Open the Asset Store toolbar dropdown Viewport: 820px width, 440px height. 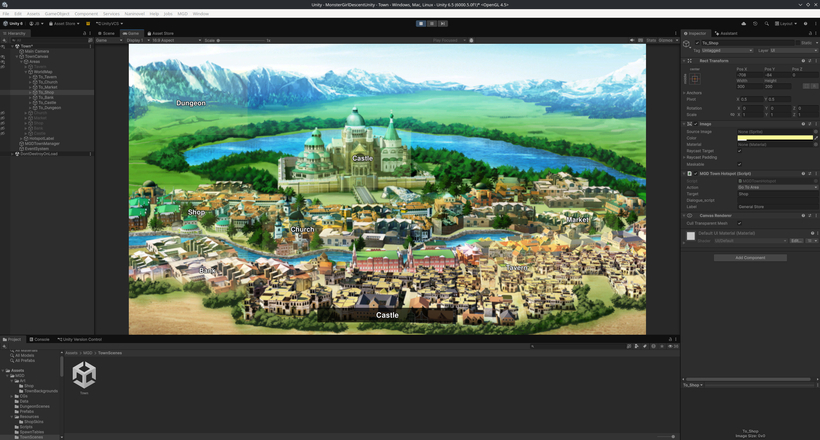(64, 24)
